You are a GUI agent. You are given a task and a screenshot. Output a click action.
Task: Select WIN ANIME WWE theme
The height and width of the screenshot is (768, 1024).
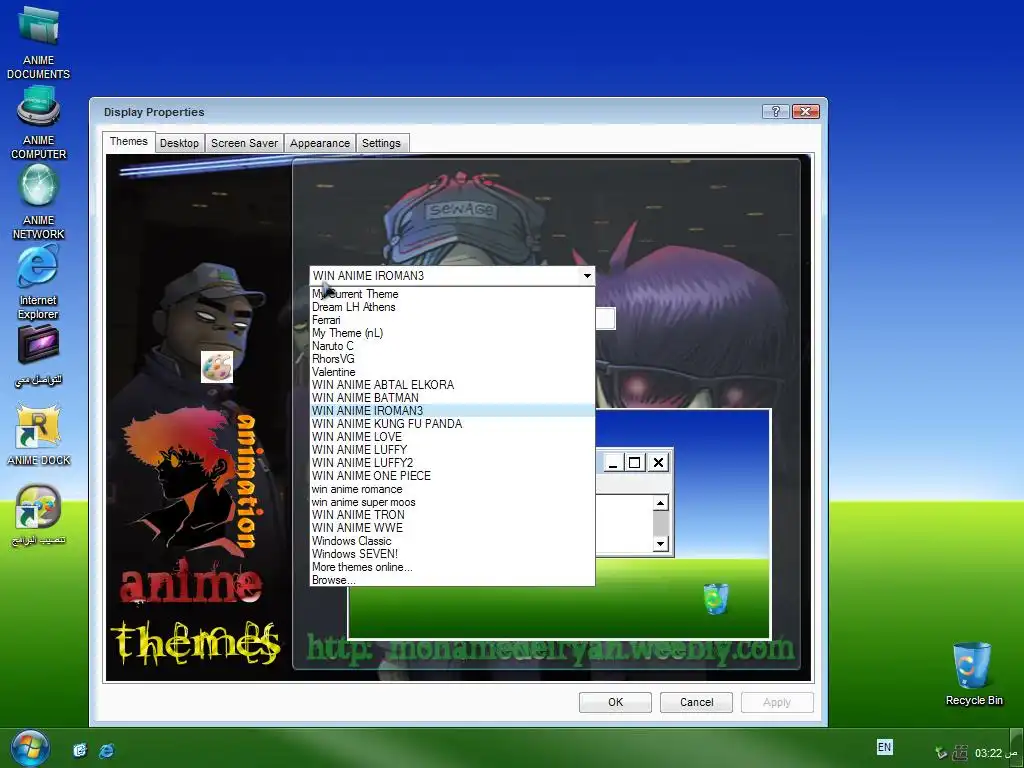(452, 528)
